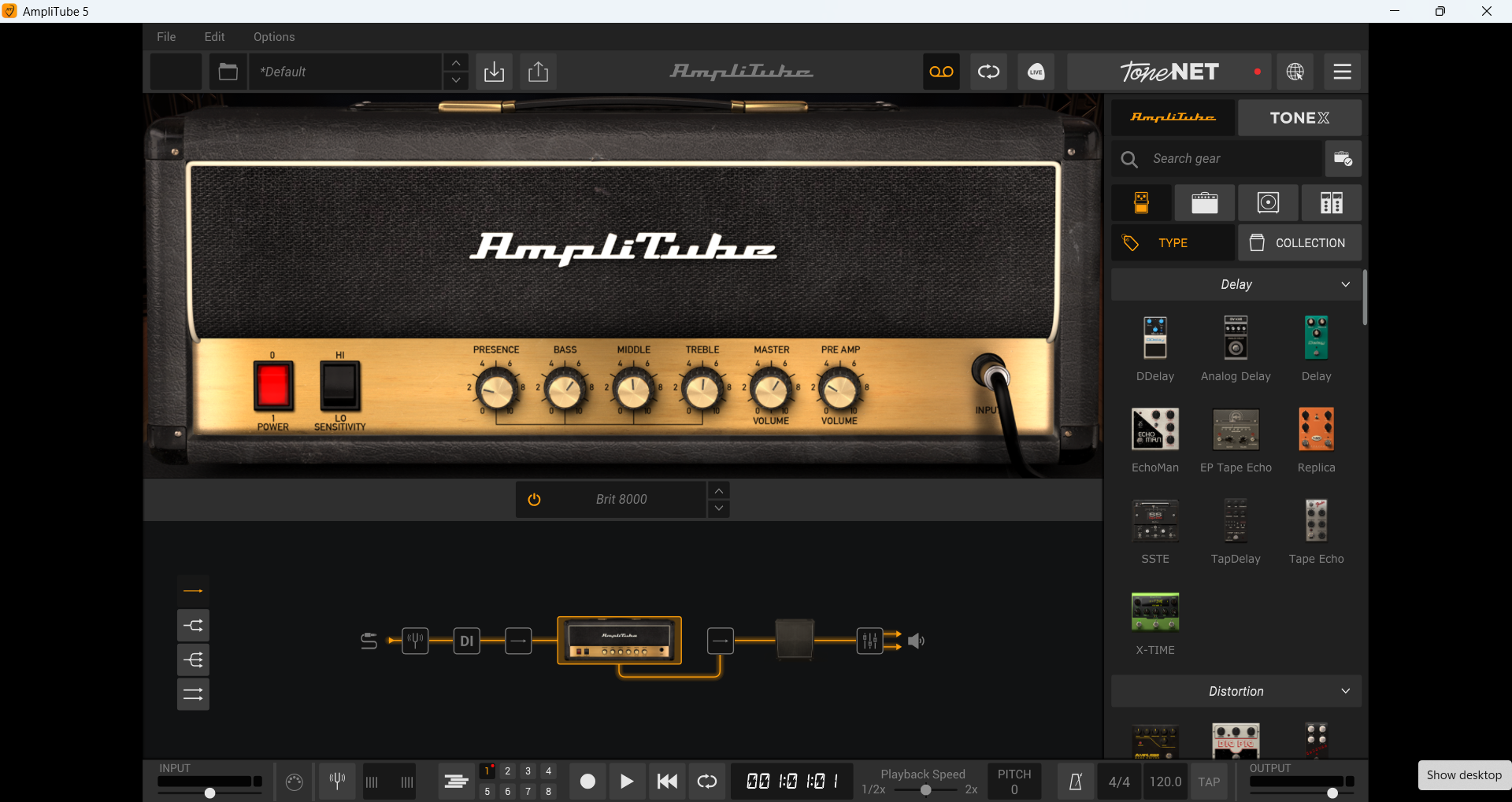This screenshot has height=802, width=1512.
Task: Click the export share icon
Action: pyautogui.click(x=538, y=72)
